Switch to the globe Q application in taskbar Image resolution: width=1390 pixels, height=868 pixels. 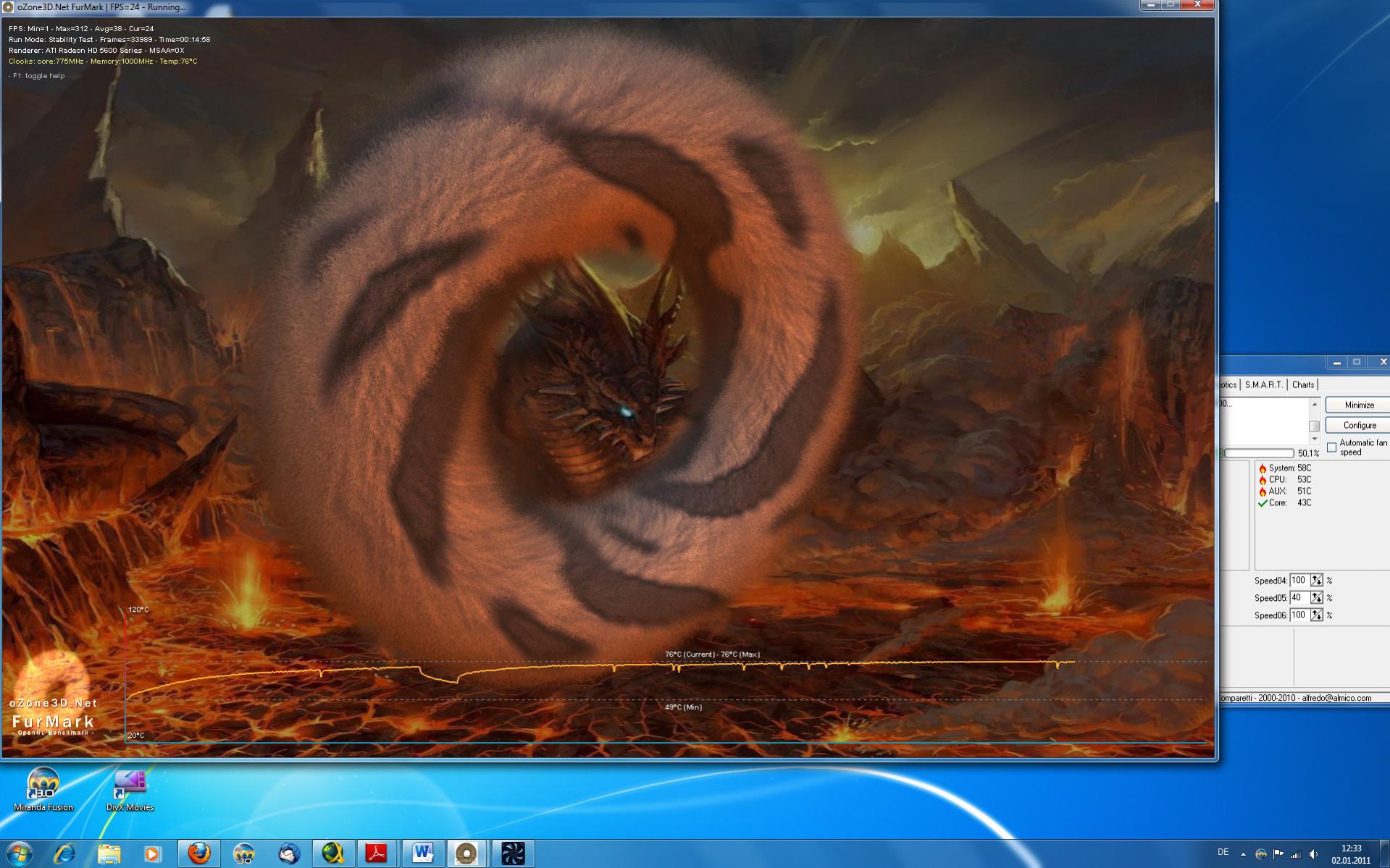pos(333,854)
